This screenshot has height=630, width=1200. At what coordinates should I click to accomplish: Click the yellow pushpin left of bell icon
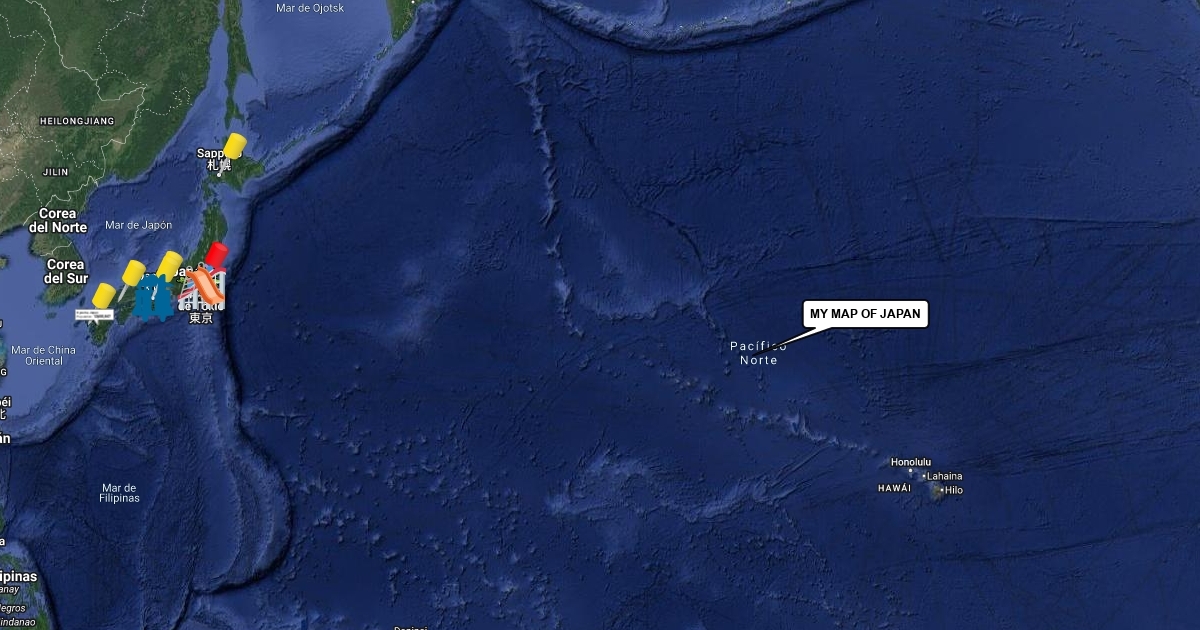[131, 276]
